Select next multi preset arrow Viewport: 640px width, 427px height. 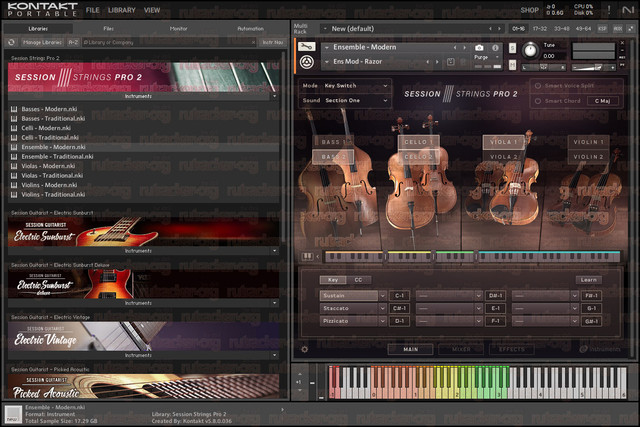pos(499,29)
